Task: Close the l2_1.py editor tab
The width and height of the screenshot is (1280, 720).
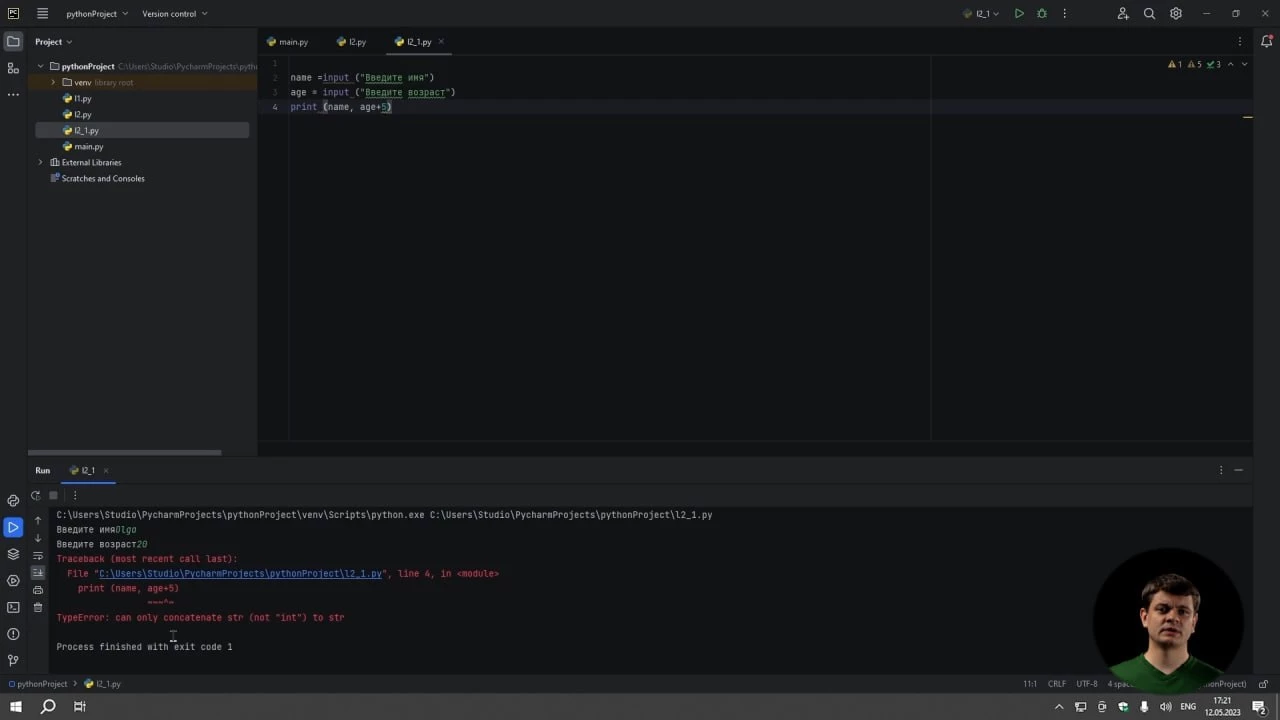Action: pyautogui.click(x=441, y=42)
